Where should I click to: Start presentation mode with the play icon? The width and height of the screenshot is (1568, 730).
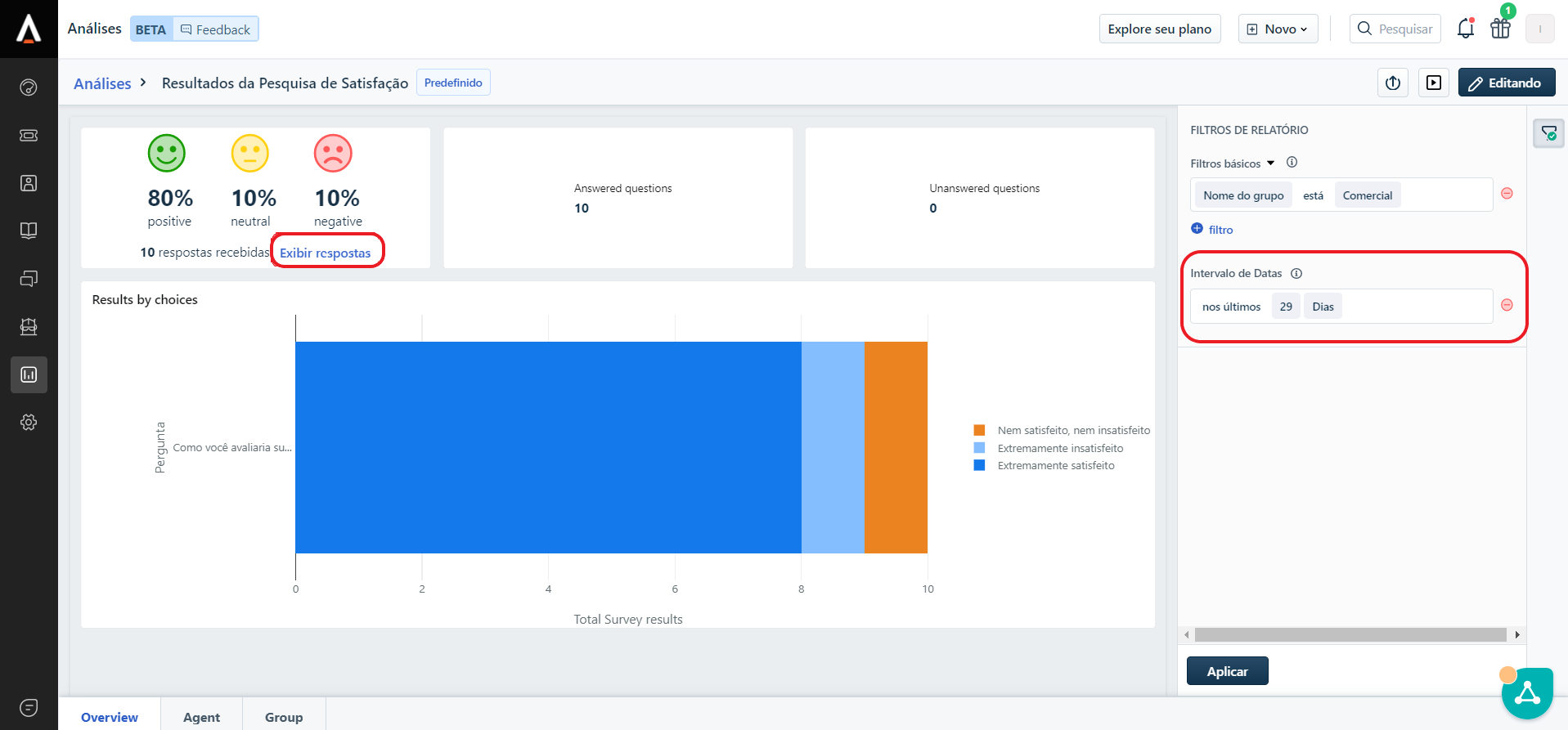pos(1433,83)
